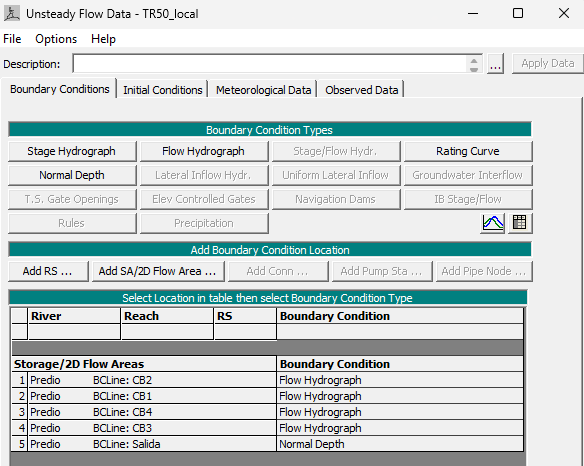Click the Flow Hydrograph cell for CB4
This screenshot has height=466, width=584.
click(x=400, y=412)
